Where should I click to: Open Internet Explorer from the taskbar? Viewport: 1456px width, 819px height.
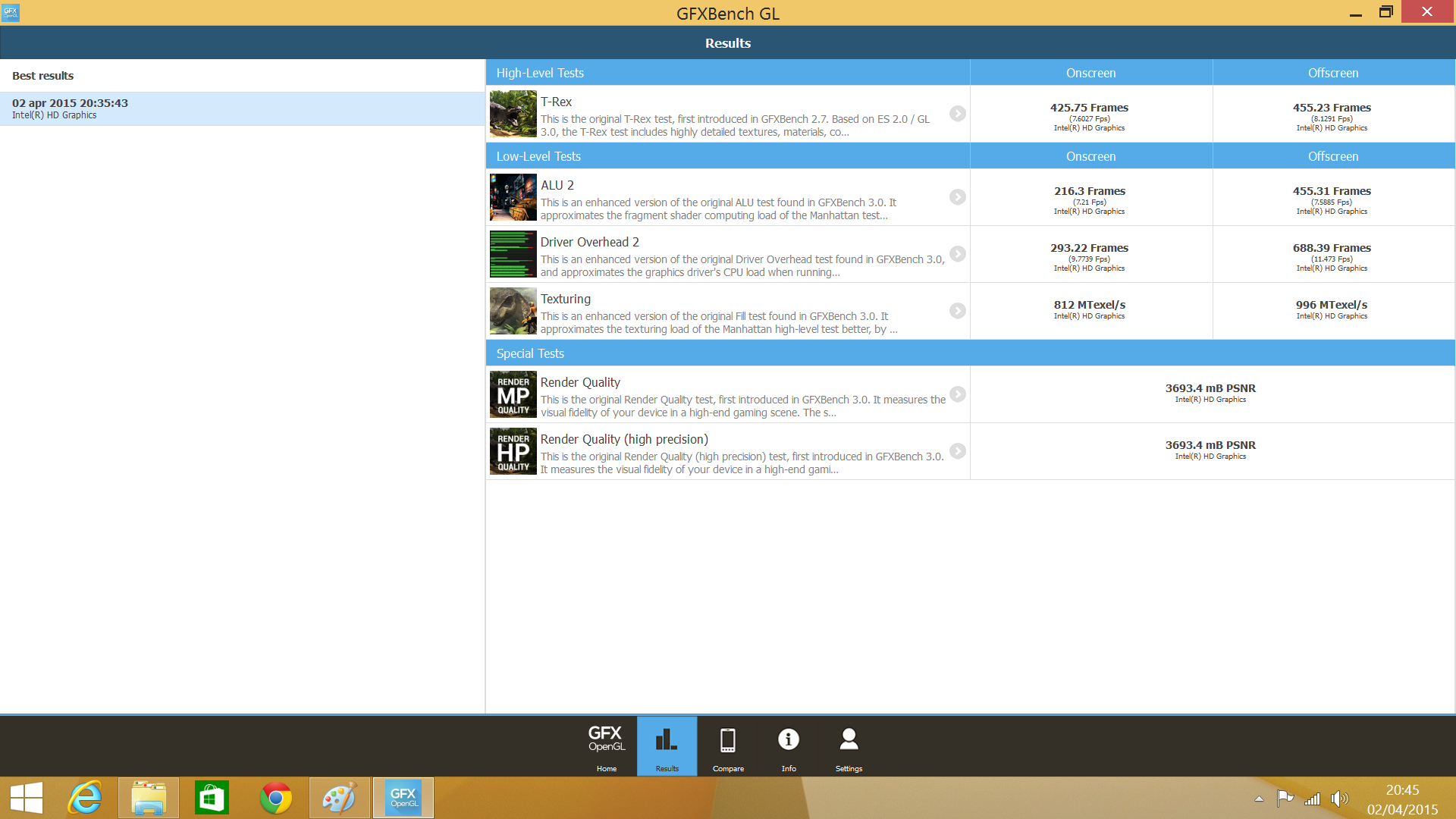click(85, 798)
